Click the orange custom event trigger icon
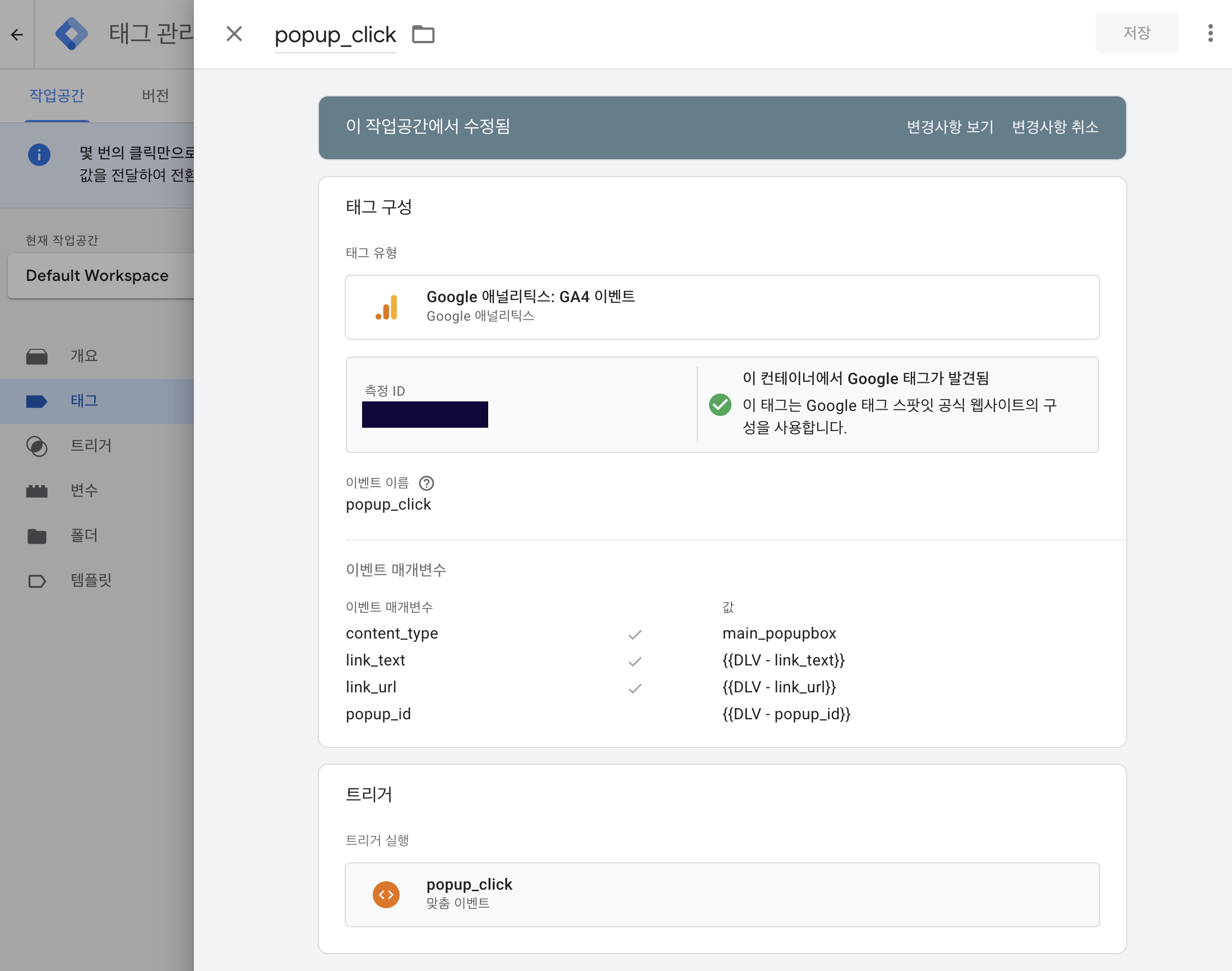This screenshot has height=971, width=1232. [386, 894]
